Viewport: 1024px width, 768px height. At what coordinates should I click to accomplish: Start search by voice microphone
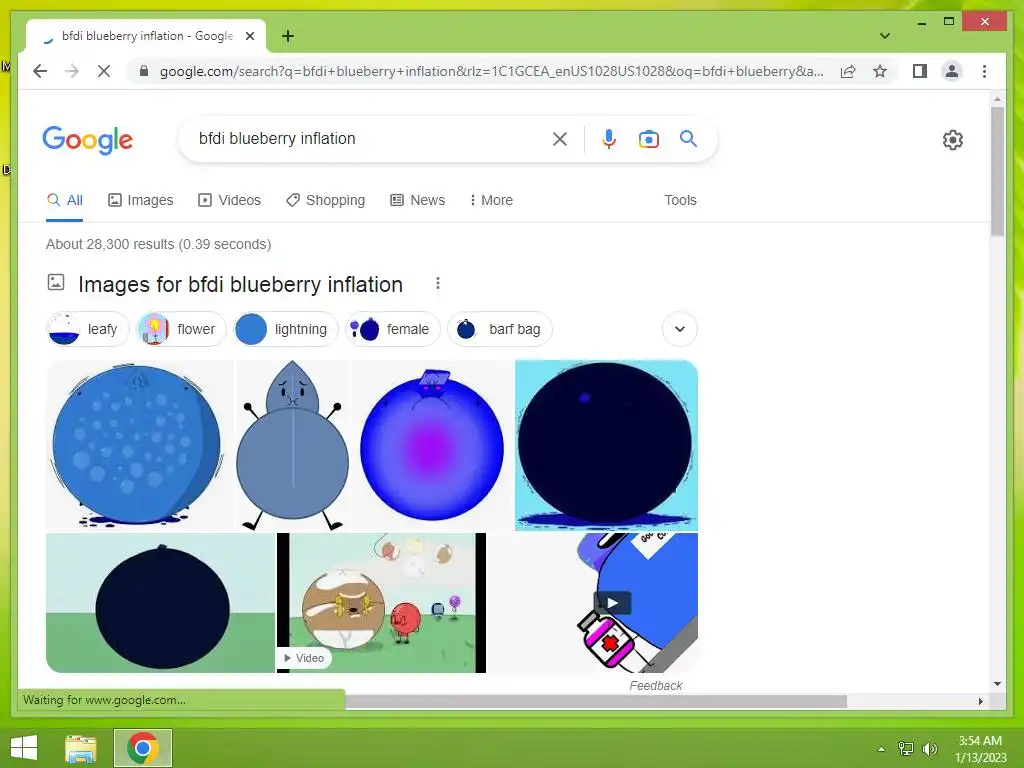tap(609, 139)
